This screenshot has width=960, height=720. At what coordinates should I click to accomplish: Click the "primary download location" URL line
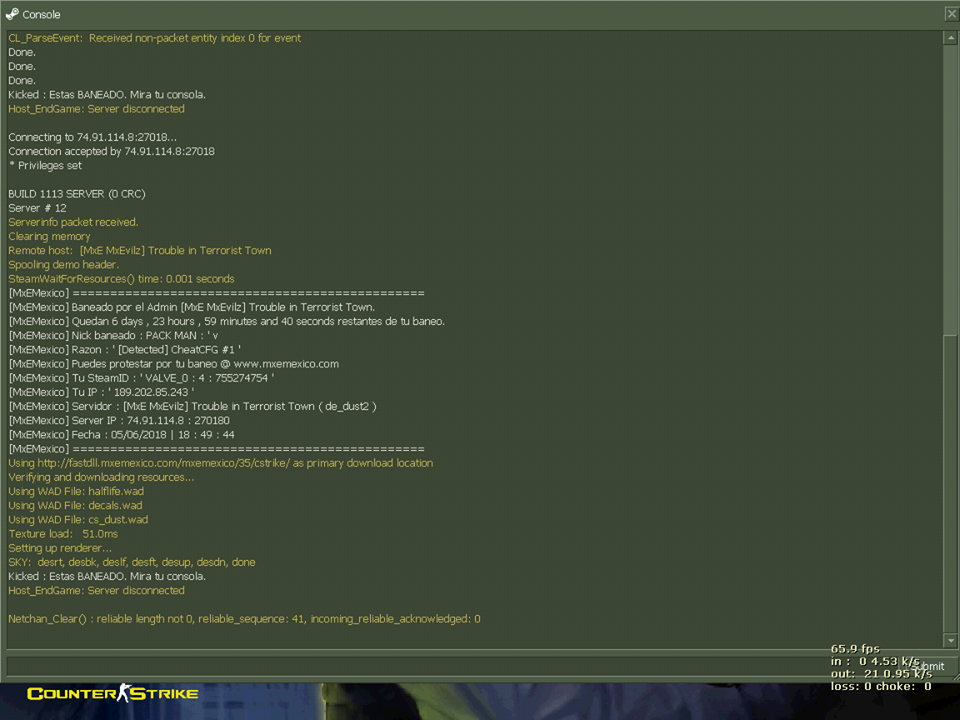click(x=220, y=463)
